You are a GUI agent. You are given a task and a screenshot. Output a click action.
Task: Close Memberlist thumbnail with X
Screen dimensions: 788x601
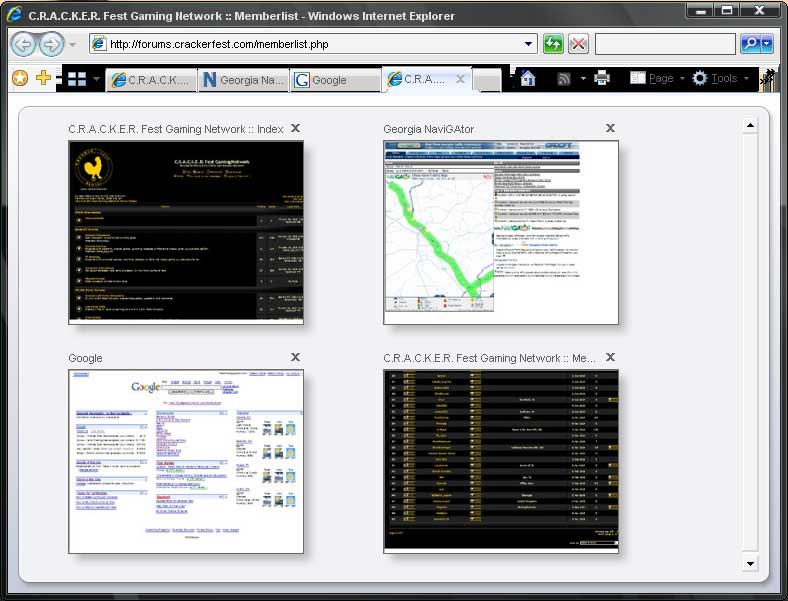[x=610, y=357]
